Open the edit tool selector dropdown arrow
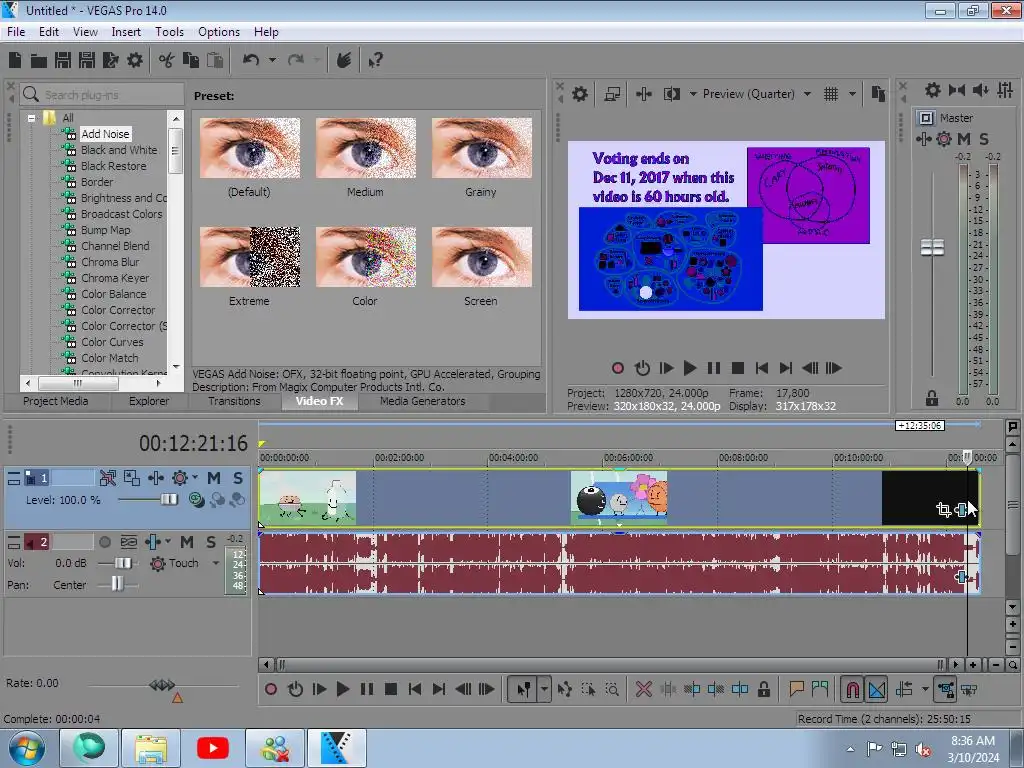This screenshot has width=1024, height=768. [x=544, y=689]
